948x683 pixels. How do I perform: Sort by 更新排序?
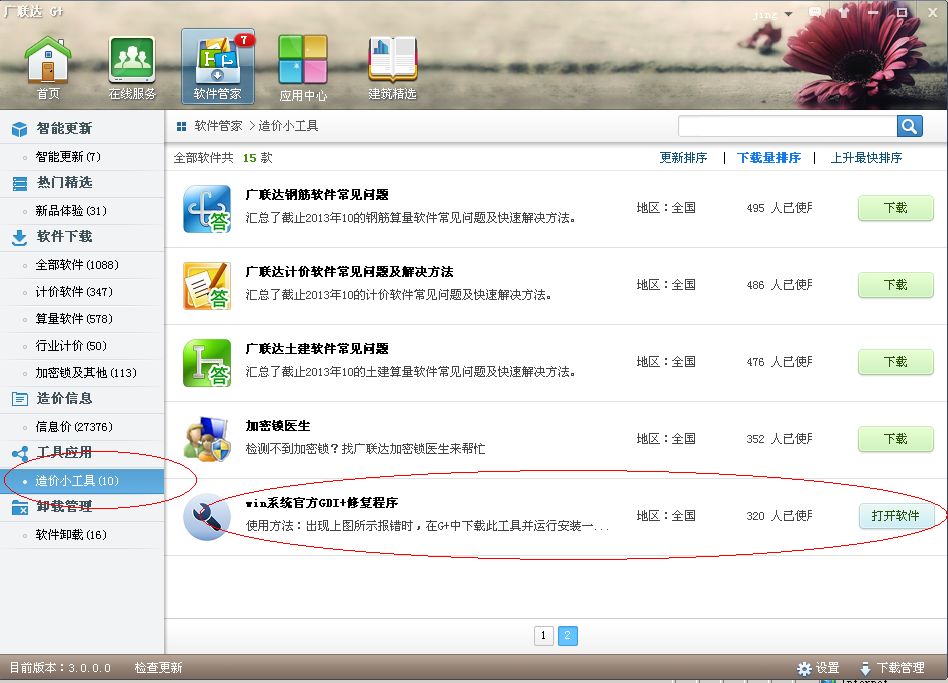[x=683, y=158]
